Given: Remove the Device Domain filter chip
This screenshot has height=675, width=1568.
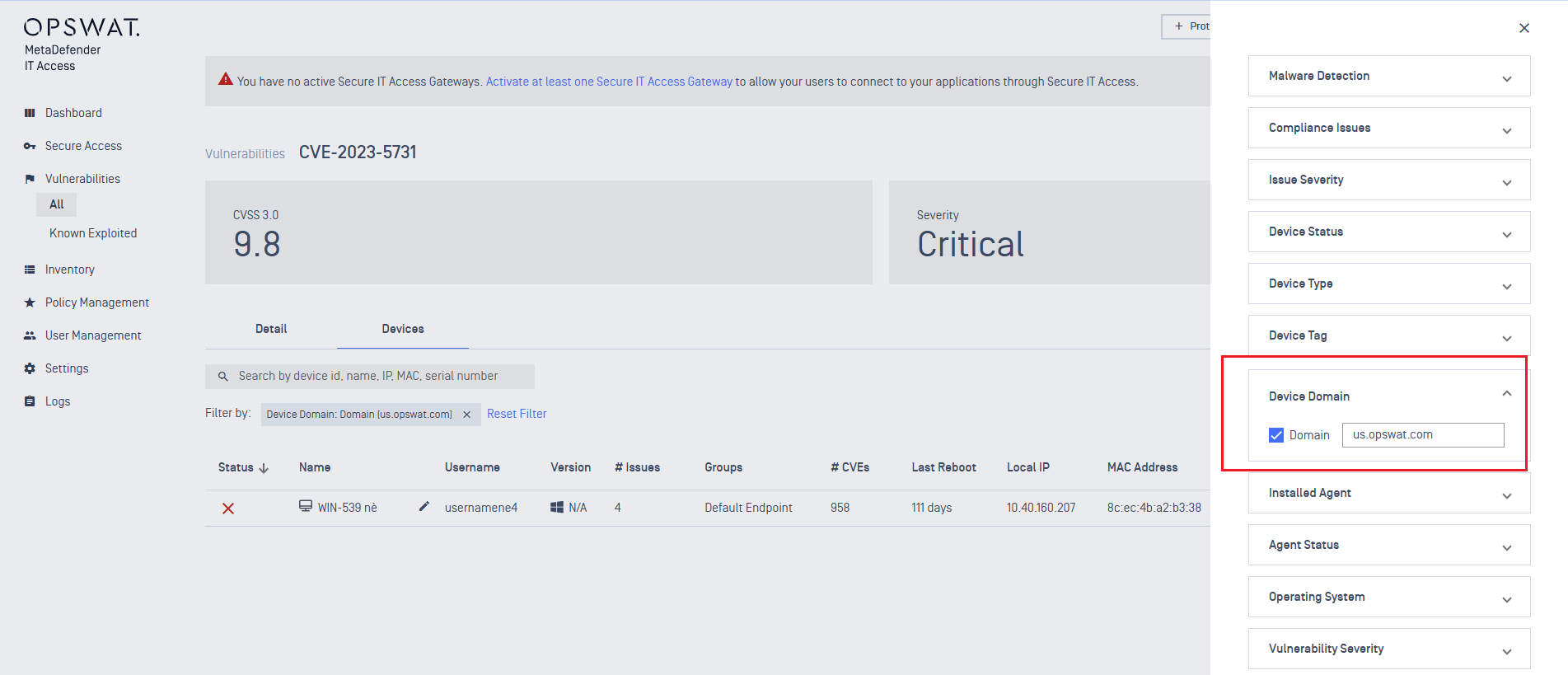Looking at the screenshot, I should (466, 415).
